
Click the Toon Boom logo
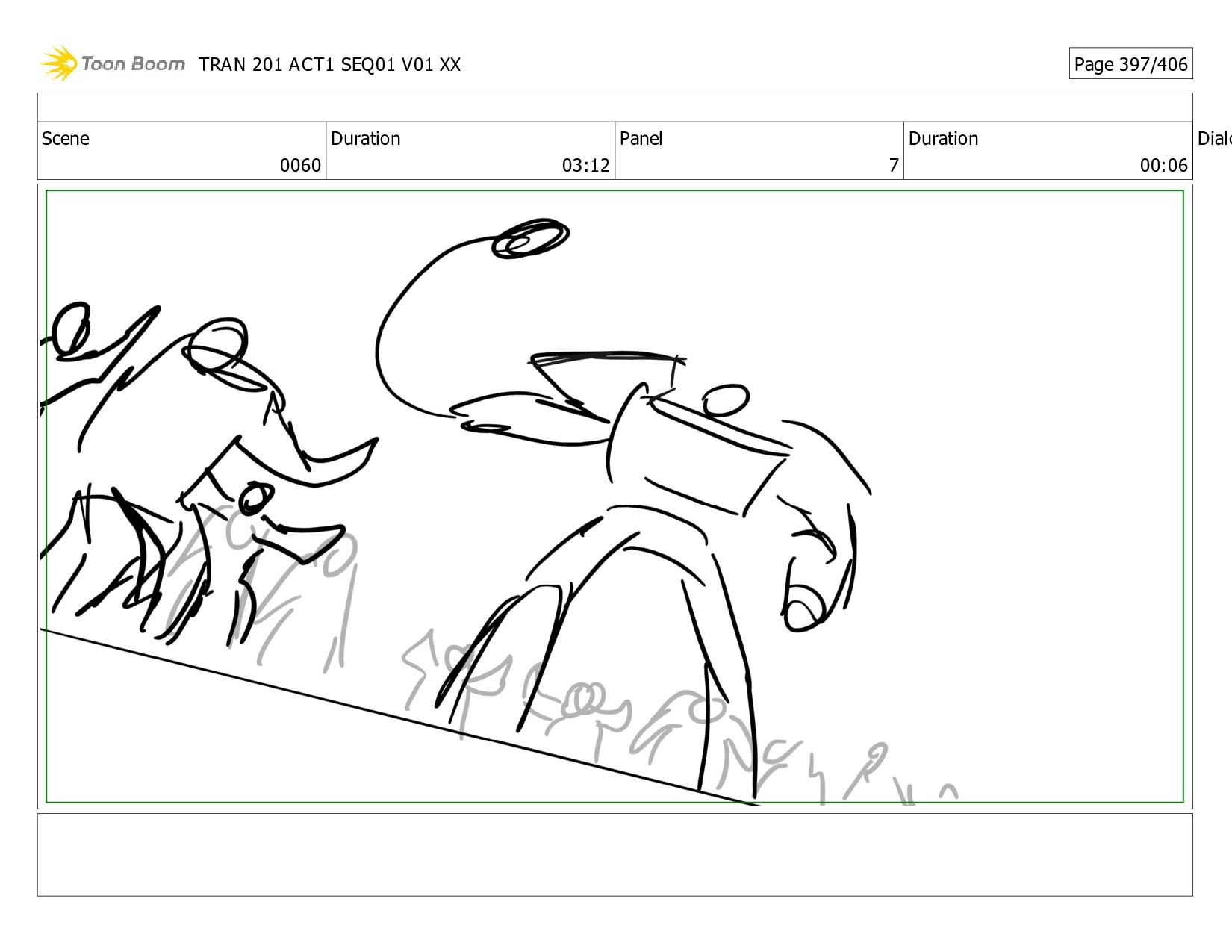point(112,63)
